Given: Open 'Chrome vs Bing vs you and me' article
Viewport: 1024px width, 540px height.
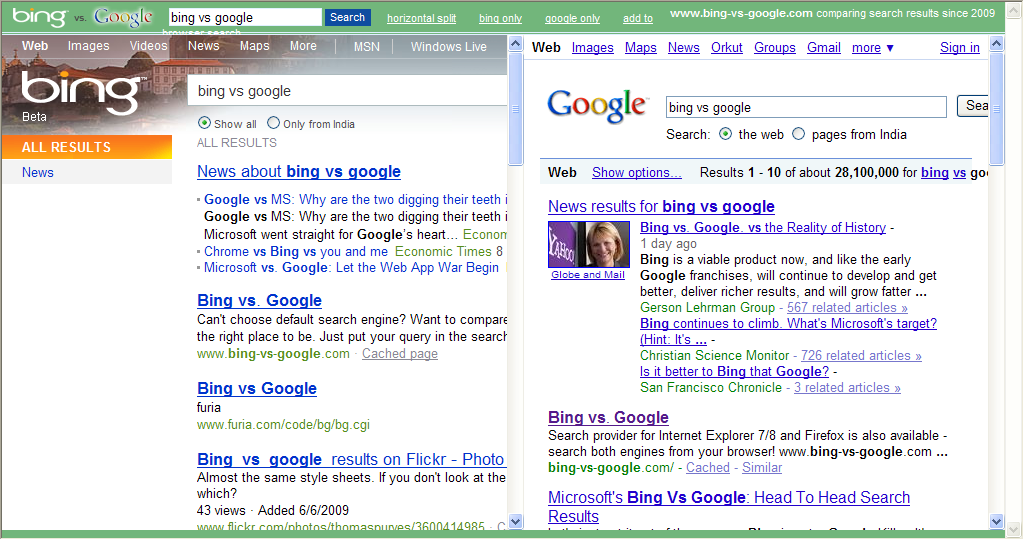Looking at the screenshot, I should click(x=295, y=251).
